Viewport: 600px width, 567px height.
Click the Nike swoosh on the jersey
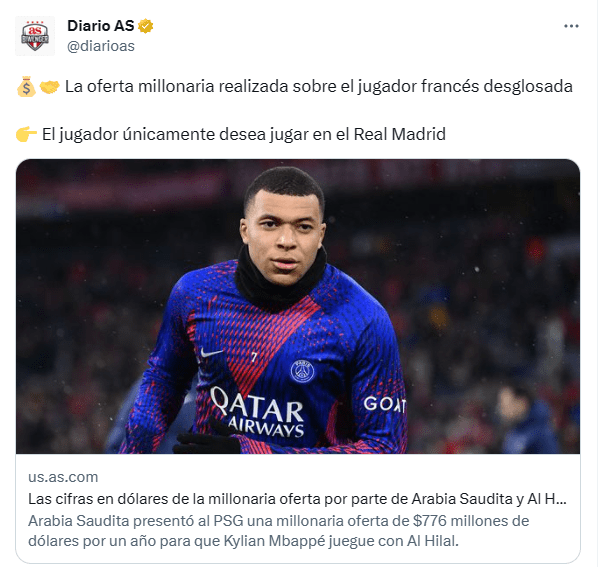(212, 352)
